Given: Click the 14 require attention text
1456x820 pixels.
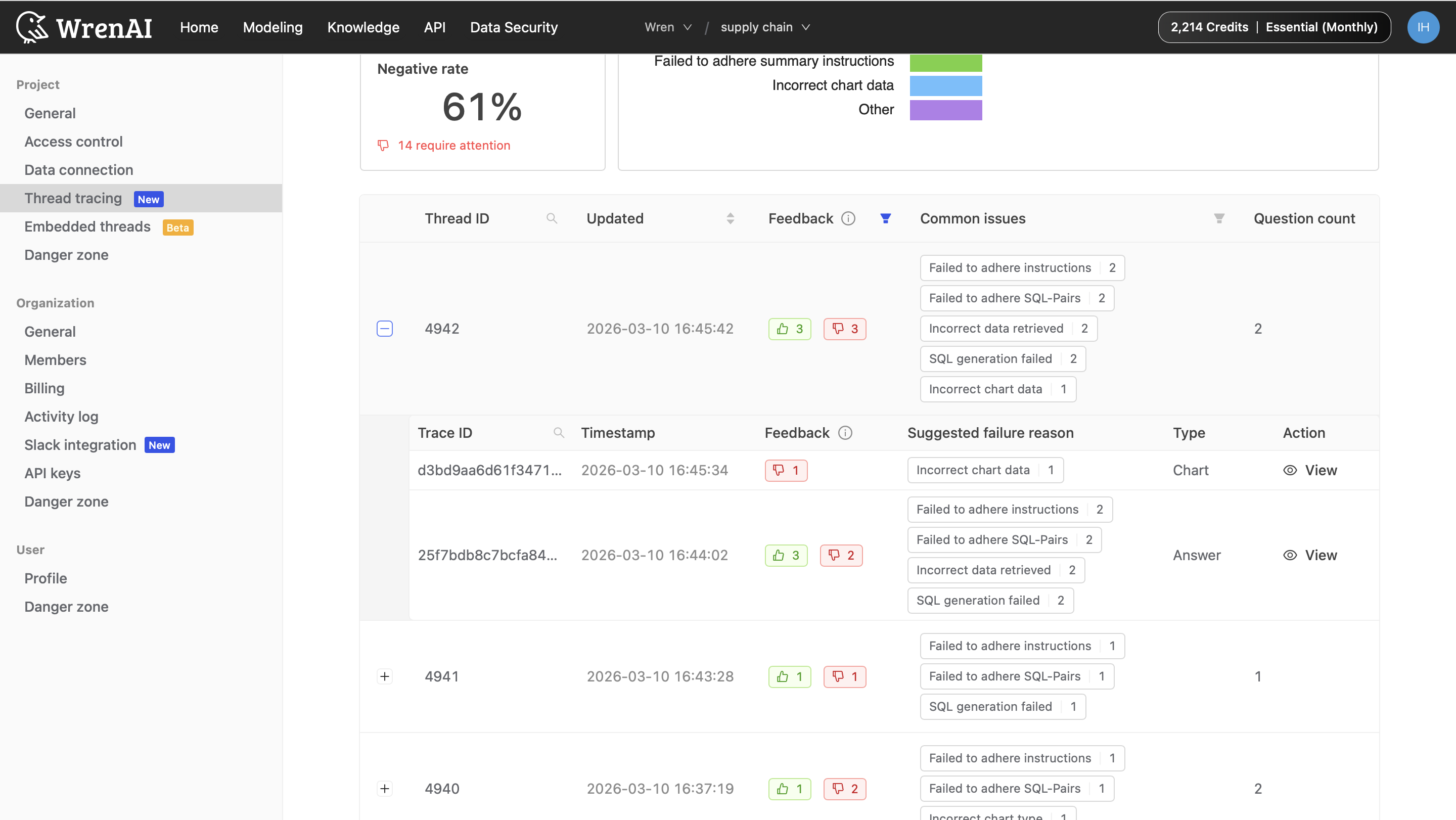Looking at the screenshot, I should point(453,145).
